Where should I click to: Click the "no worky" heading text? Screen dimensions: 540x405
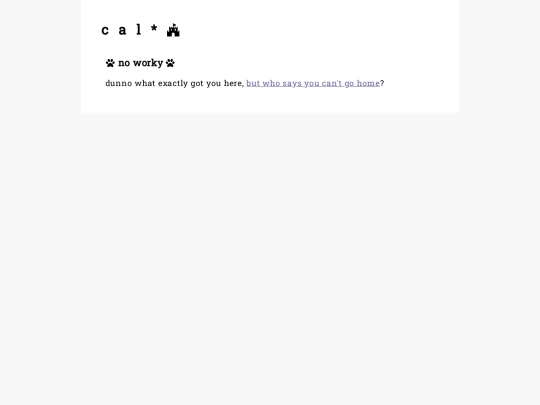click(x=141, y=63)
